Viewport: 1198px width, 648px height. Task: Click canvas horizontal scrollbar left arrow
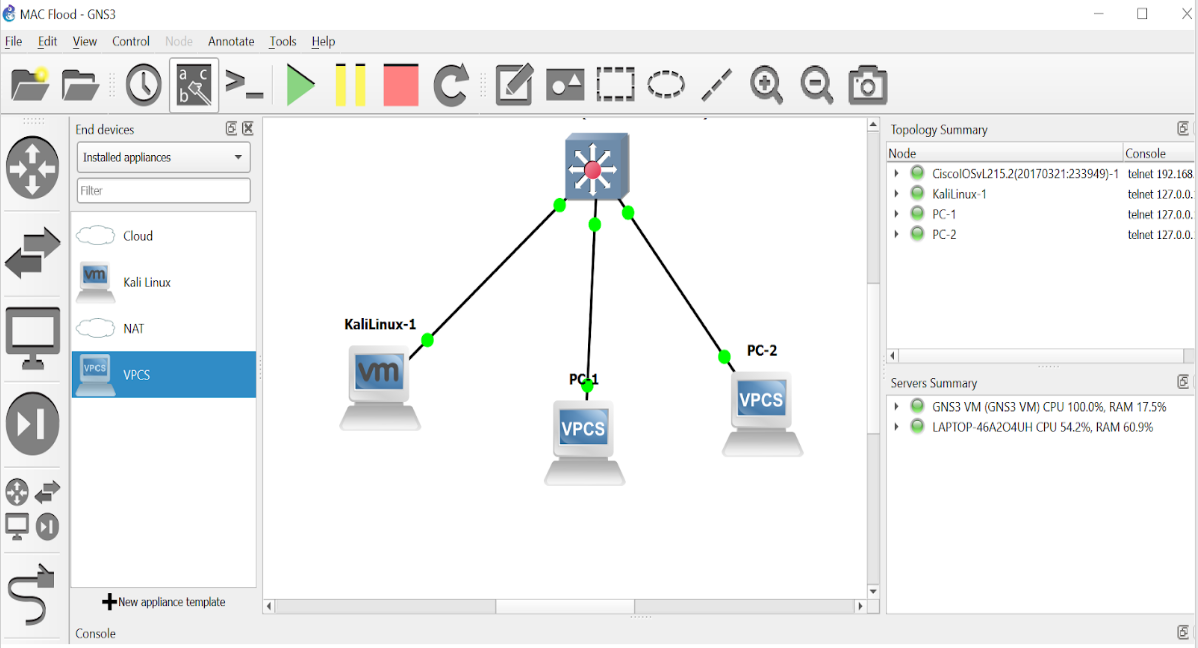269,606
